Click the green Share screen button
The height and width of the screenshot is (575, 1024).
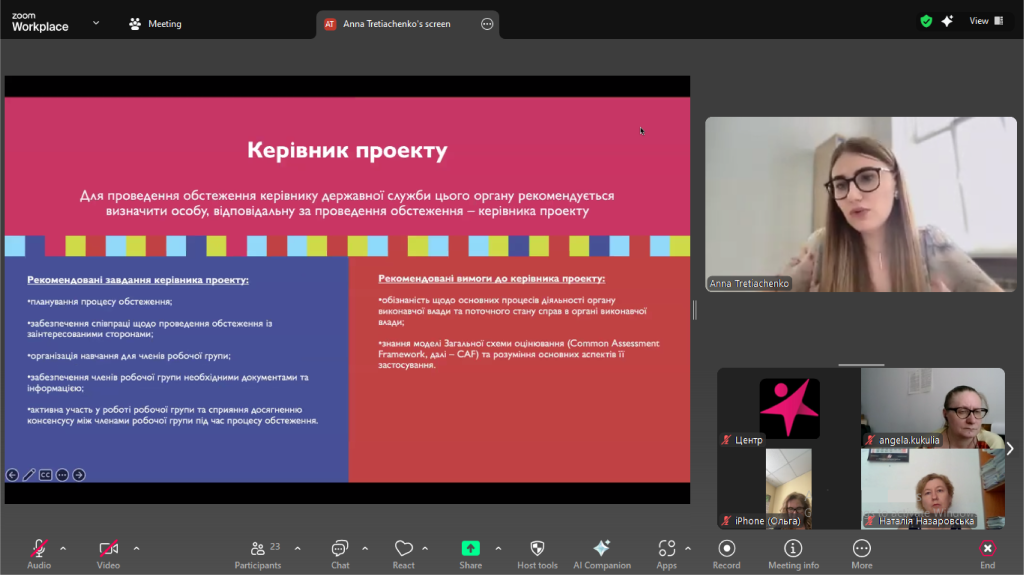[470, 554]
